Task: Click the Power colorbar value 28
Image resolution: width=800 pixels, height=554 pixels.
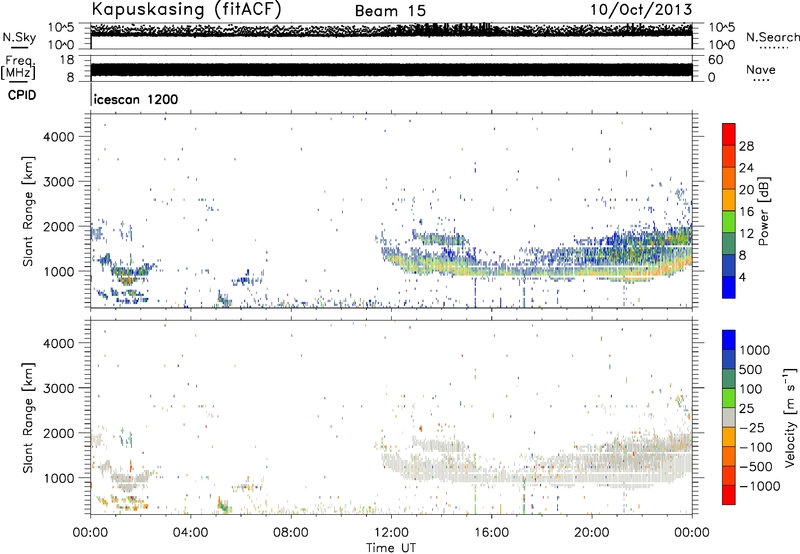Action: pos(746,146)
